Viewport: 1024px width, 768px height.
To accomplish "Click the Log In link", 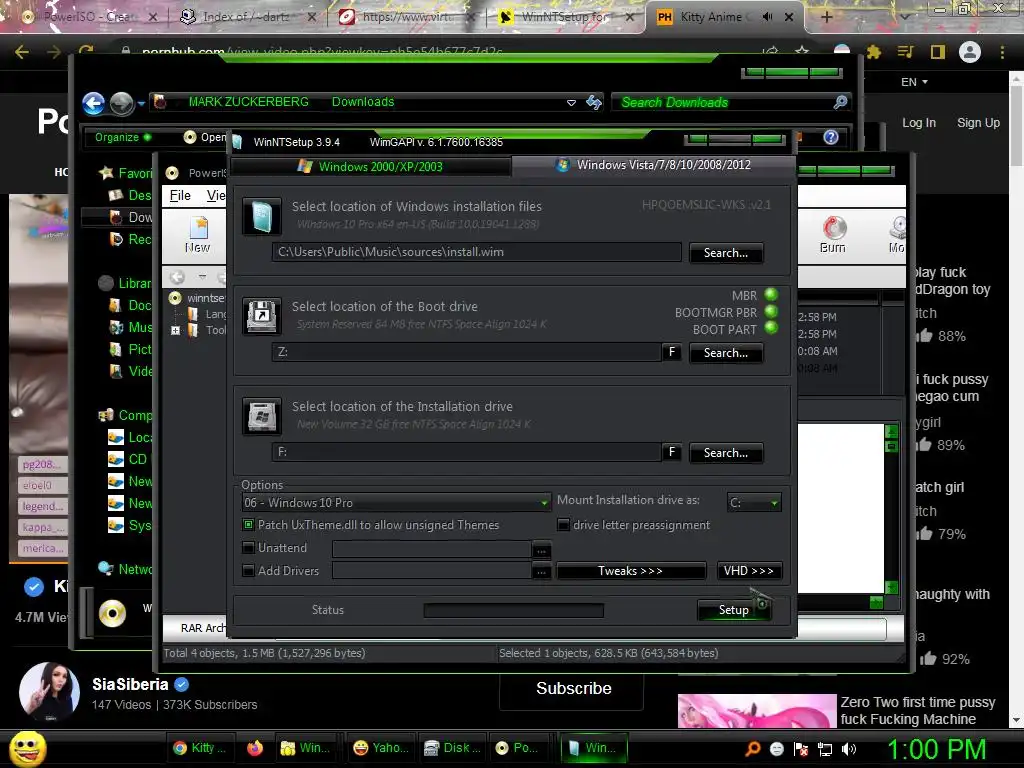I will click(x=918, y=123).
